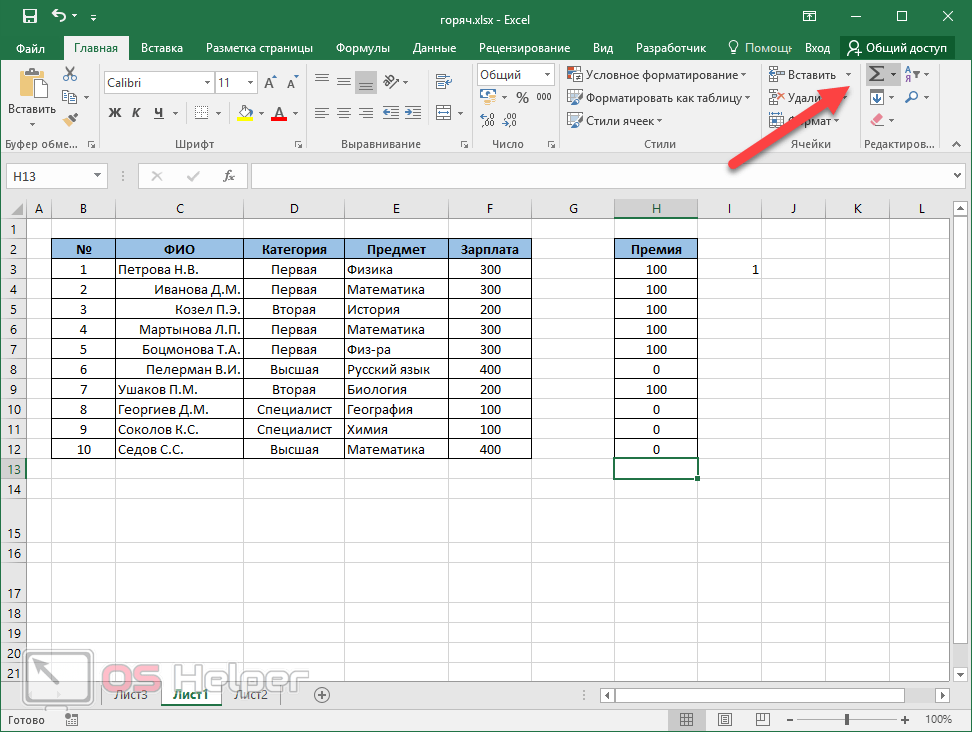Click the Общий доступ share button
Image resolution: width=972 pixels, height=732 pixels.
click(897, 48)
